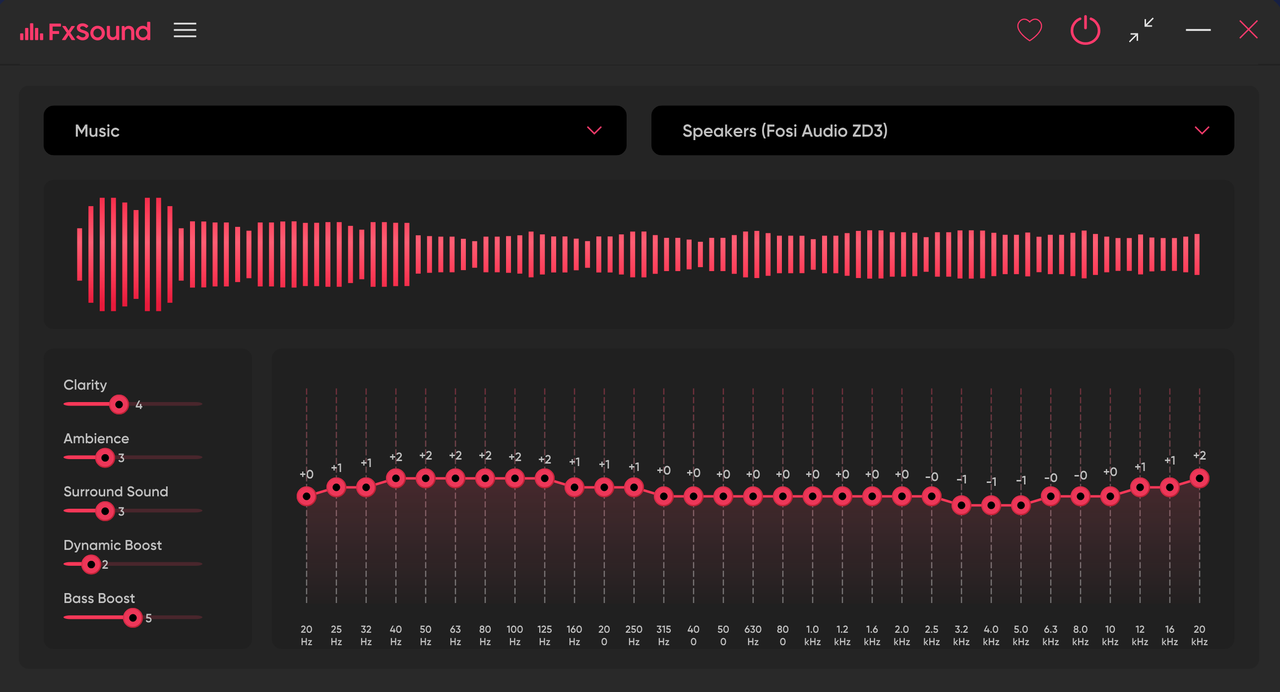Select the 315 Hz EQ band knob
Image resolution: width=1280 pixels, height=692 pixels.
(664, 496)
